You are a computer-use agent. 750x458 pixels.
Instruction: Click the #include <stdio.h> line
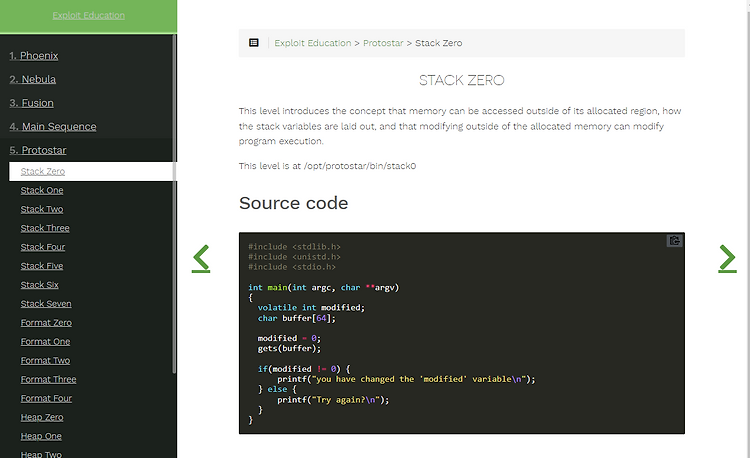point(292,267)
